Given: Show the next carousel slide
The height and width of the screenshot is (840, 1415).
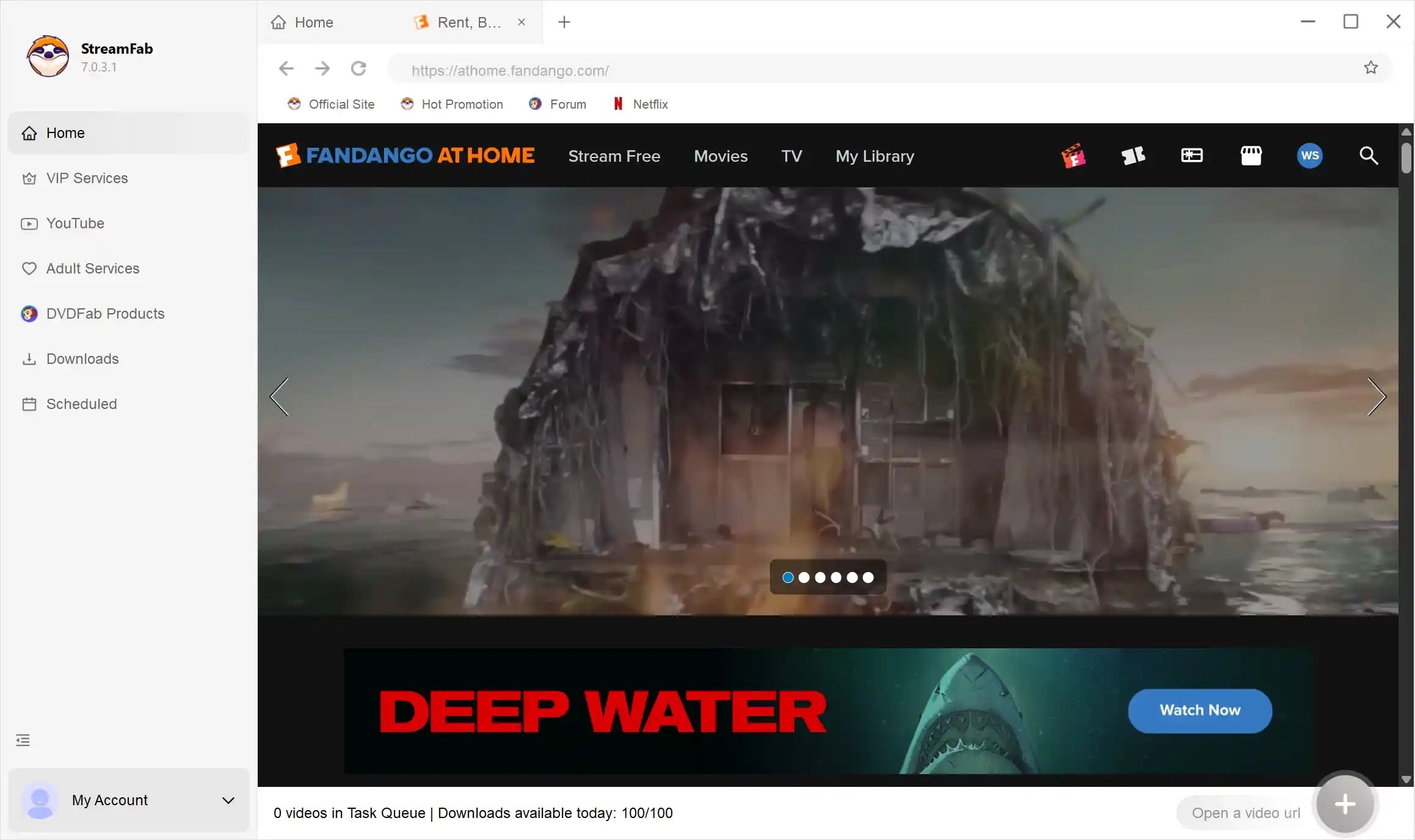Looking at the screenshot, I should coord(1377,397).
